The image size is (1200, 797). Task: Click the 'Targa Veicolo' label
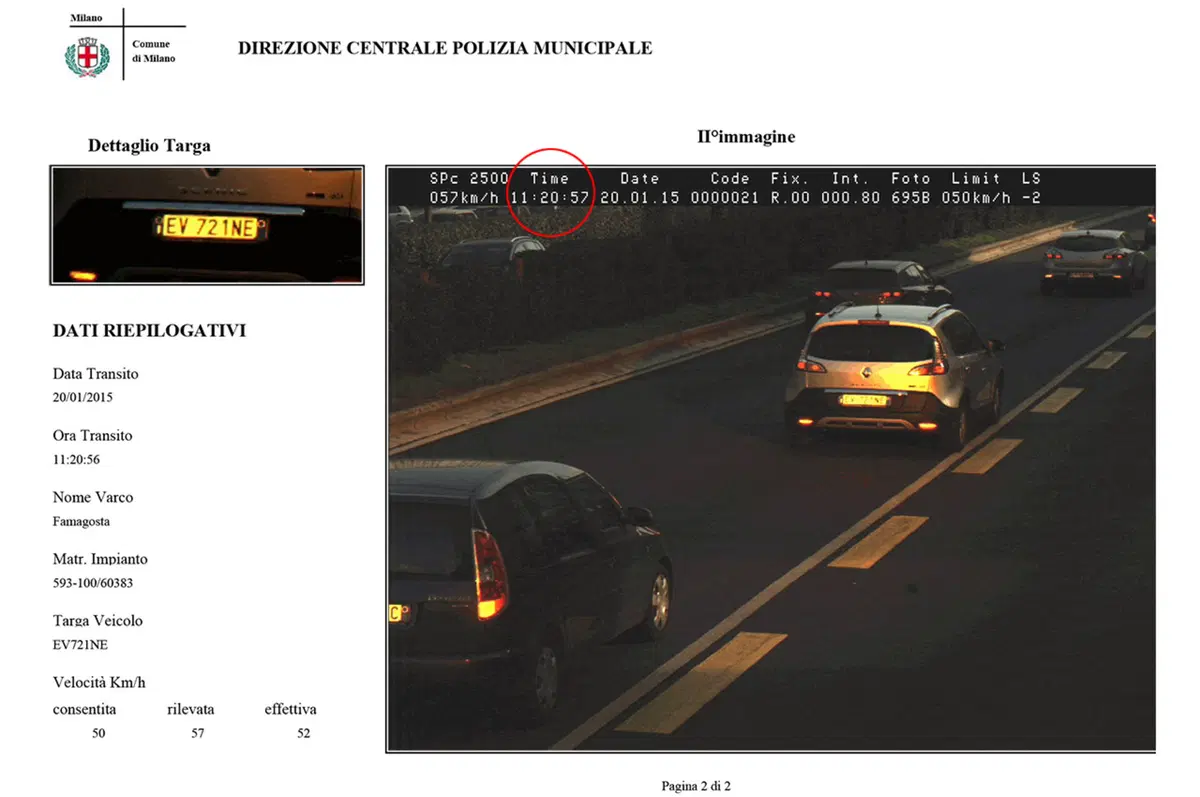click(98, 621)
